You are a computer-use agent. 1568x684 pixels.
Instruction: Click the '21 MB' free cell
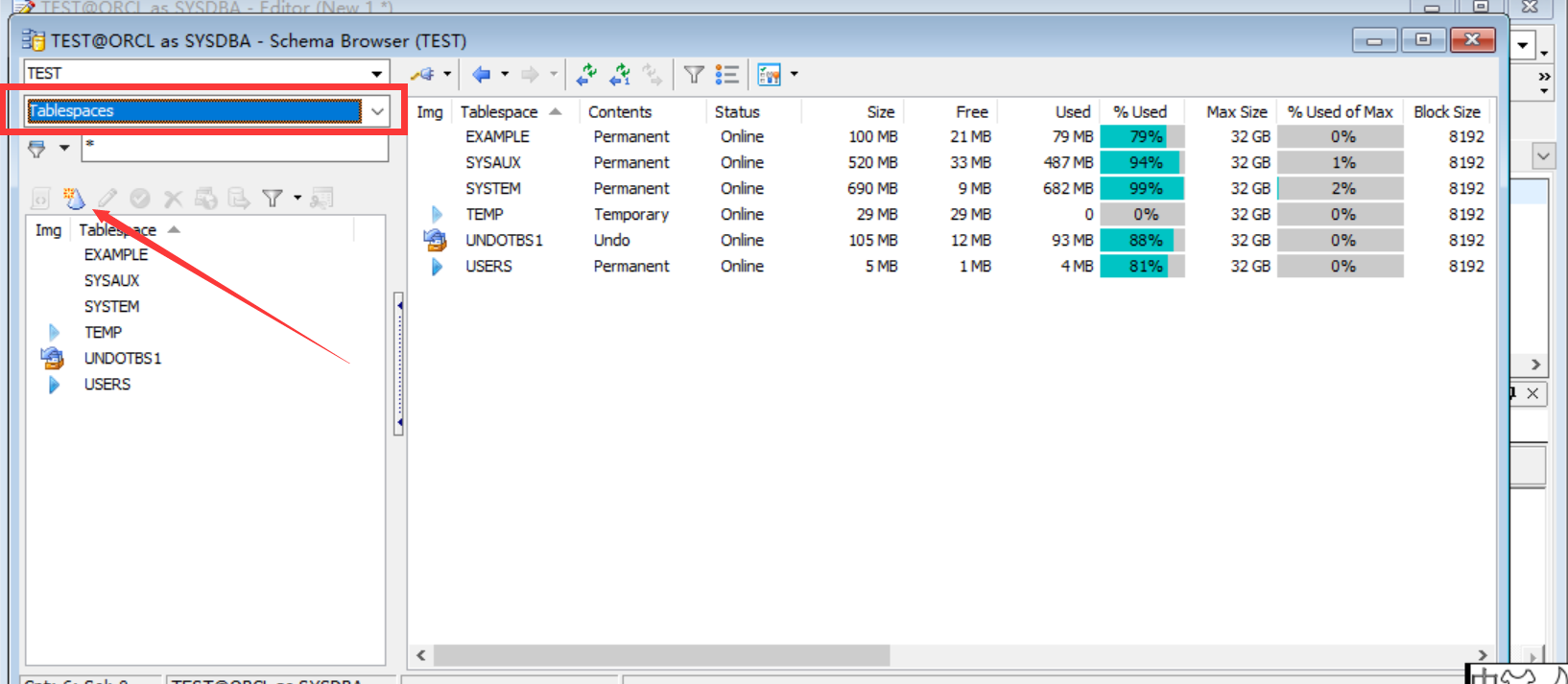coord(970,137)
